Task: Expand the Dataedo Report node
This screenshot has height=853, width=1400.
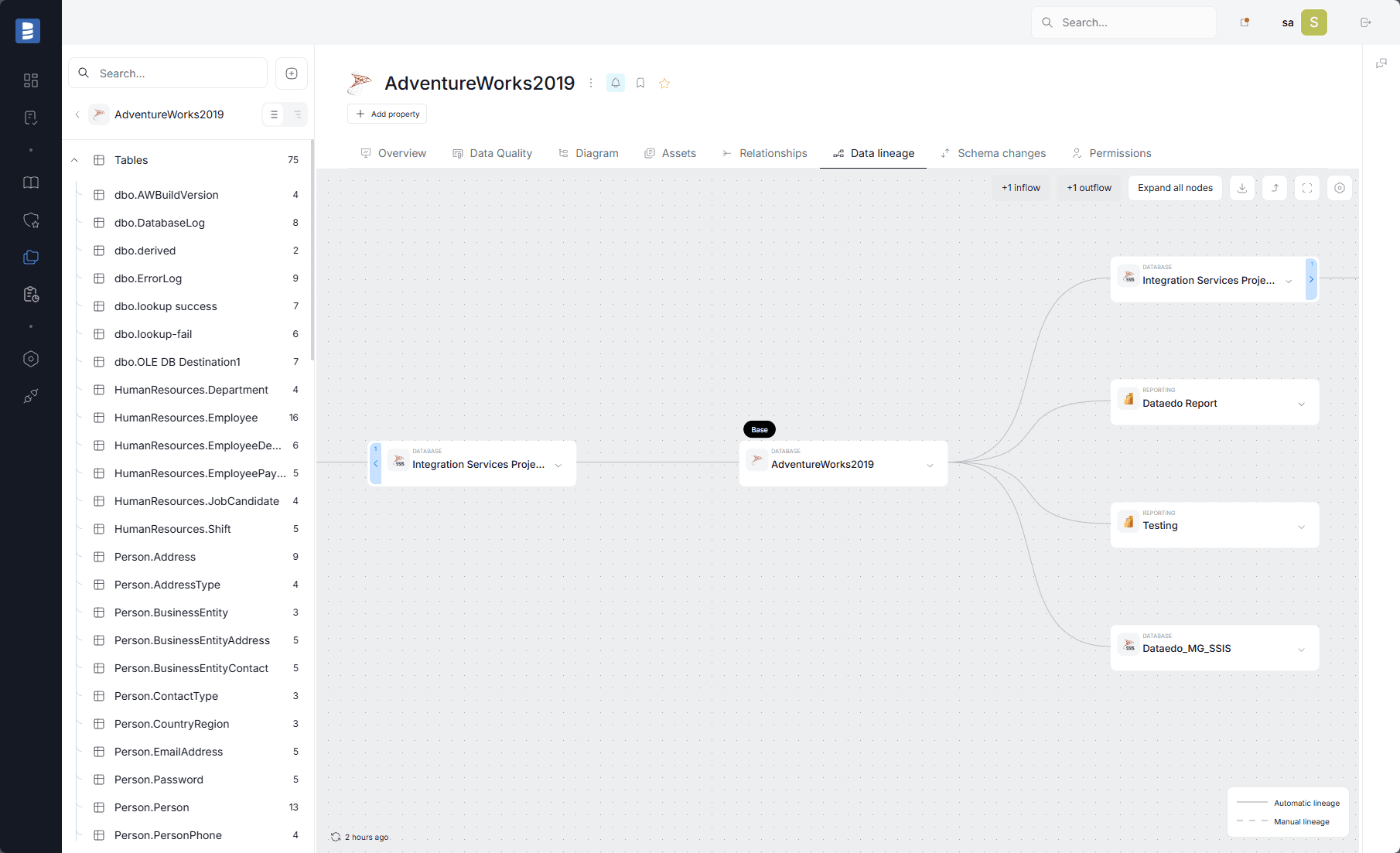Action: pos(1302,404)
